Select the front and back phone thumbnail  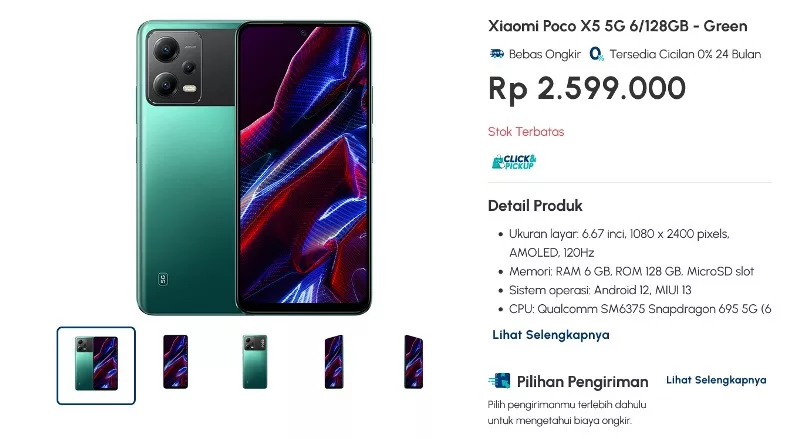click(96, 365)
